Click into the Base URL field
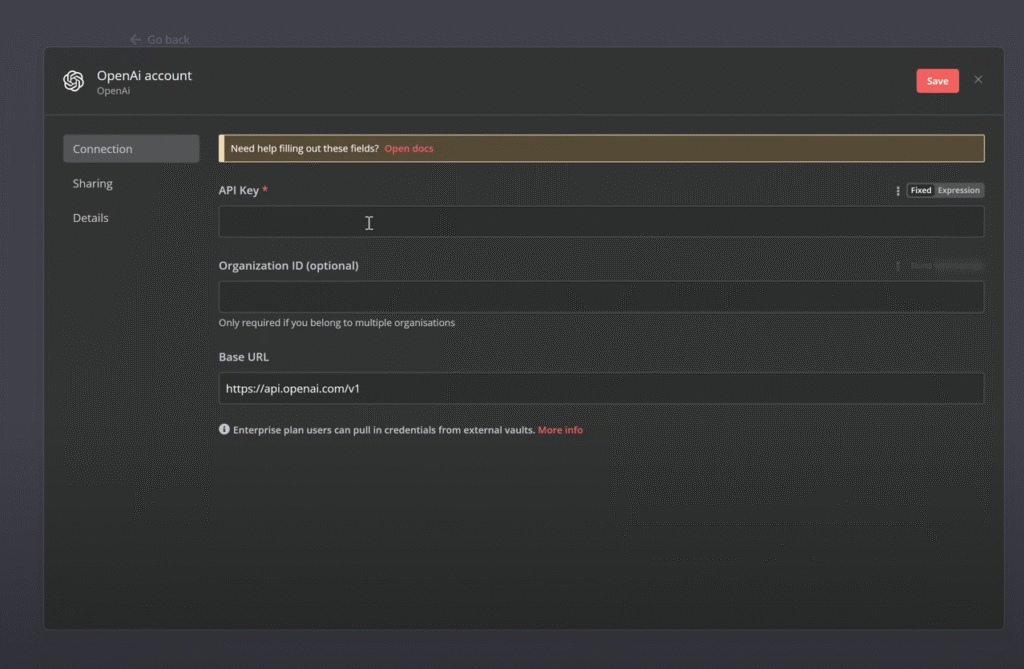Screen dimensions: 1024x669 [601, 388]
